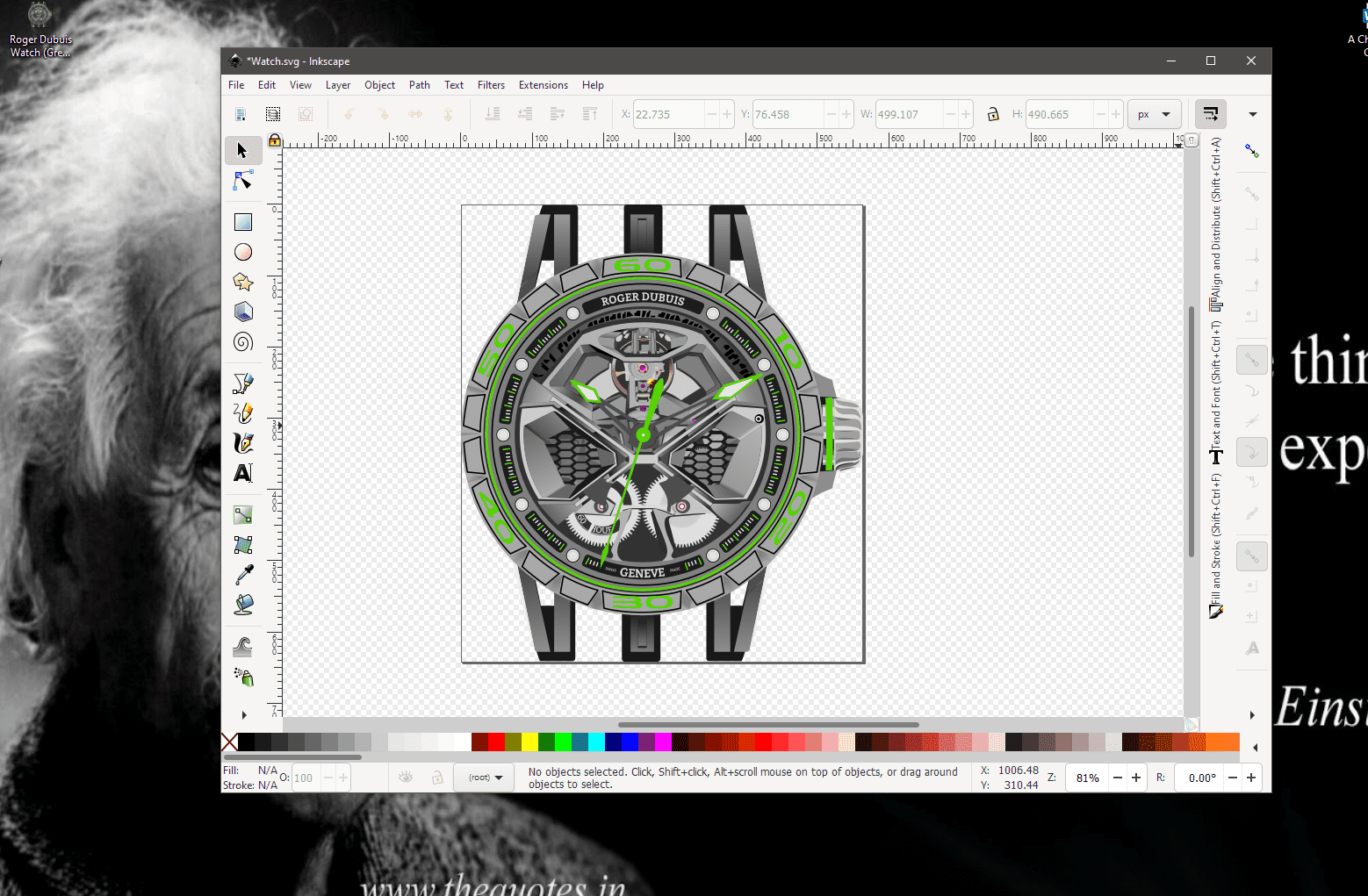Open Roger Dubuis Watch desktop icon
The width and height of the screenshot is (1368, 896).
coord(40,31)
